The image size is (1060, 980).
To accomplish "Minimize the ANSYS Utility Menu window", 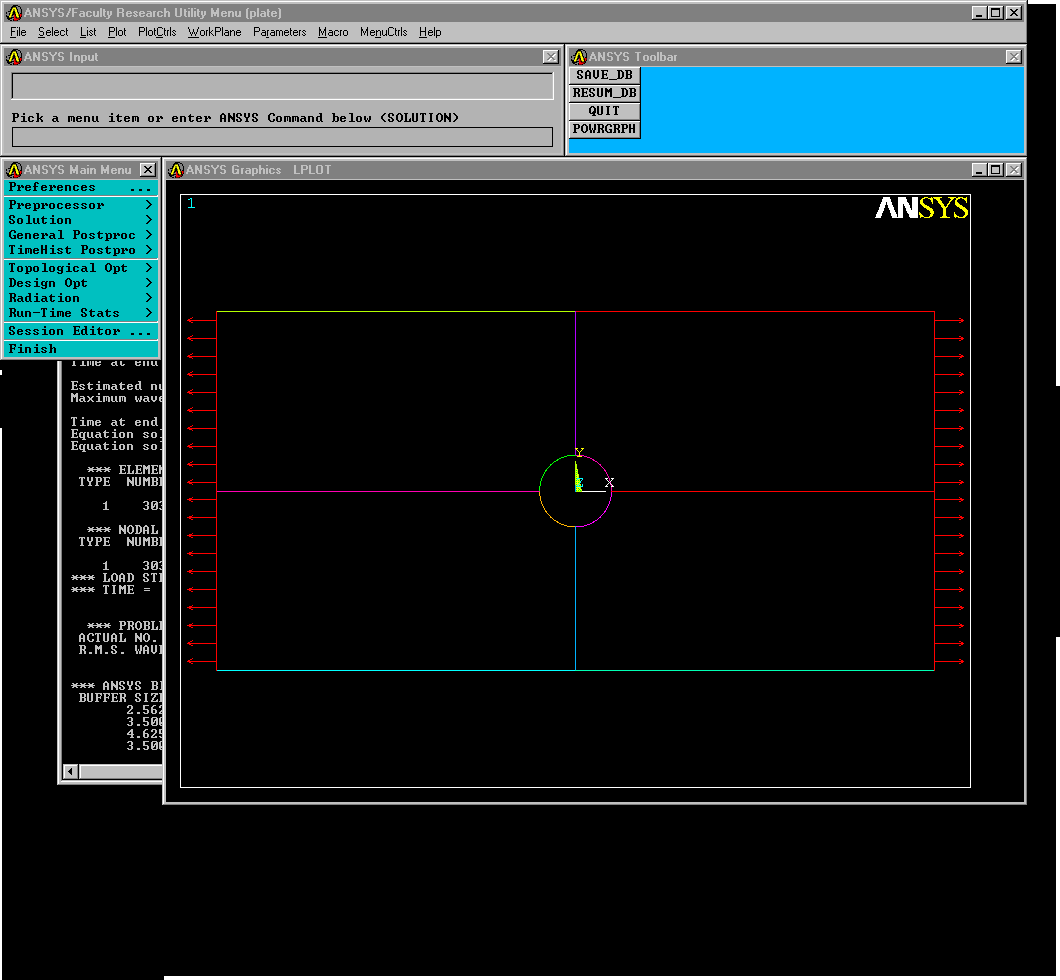I will pyautogui.click(x=979, y=13).
